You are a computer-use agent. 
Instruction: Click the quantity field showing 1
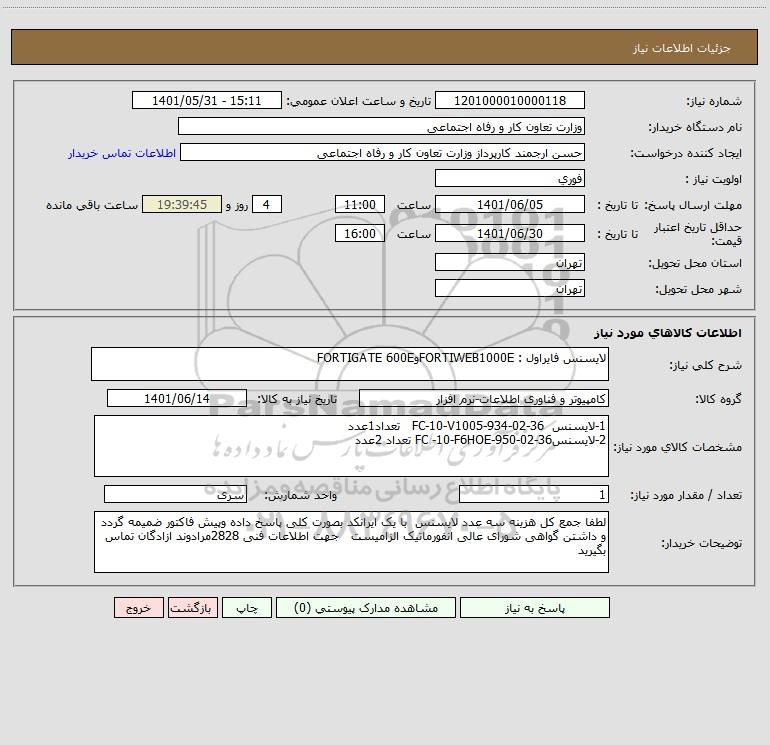(x=534, y=495)
